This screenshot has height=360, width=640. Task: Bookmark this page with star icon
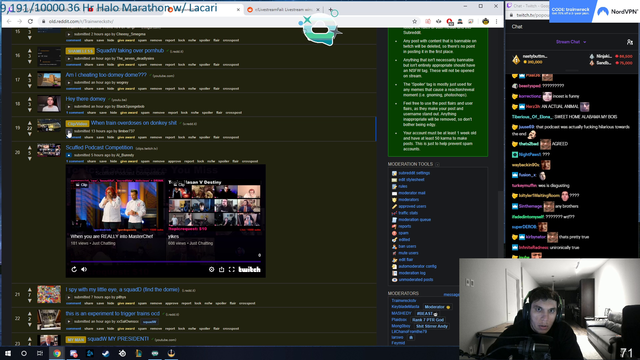tap(414, 21)
